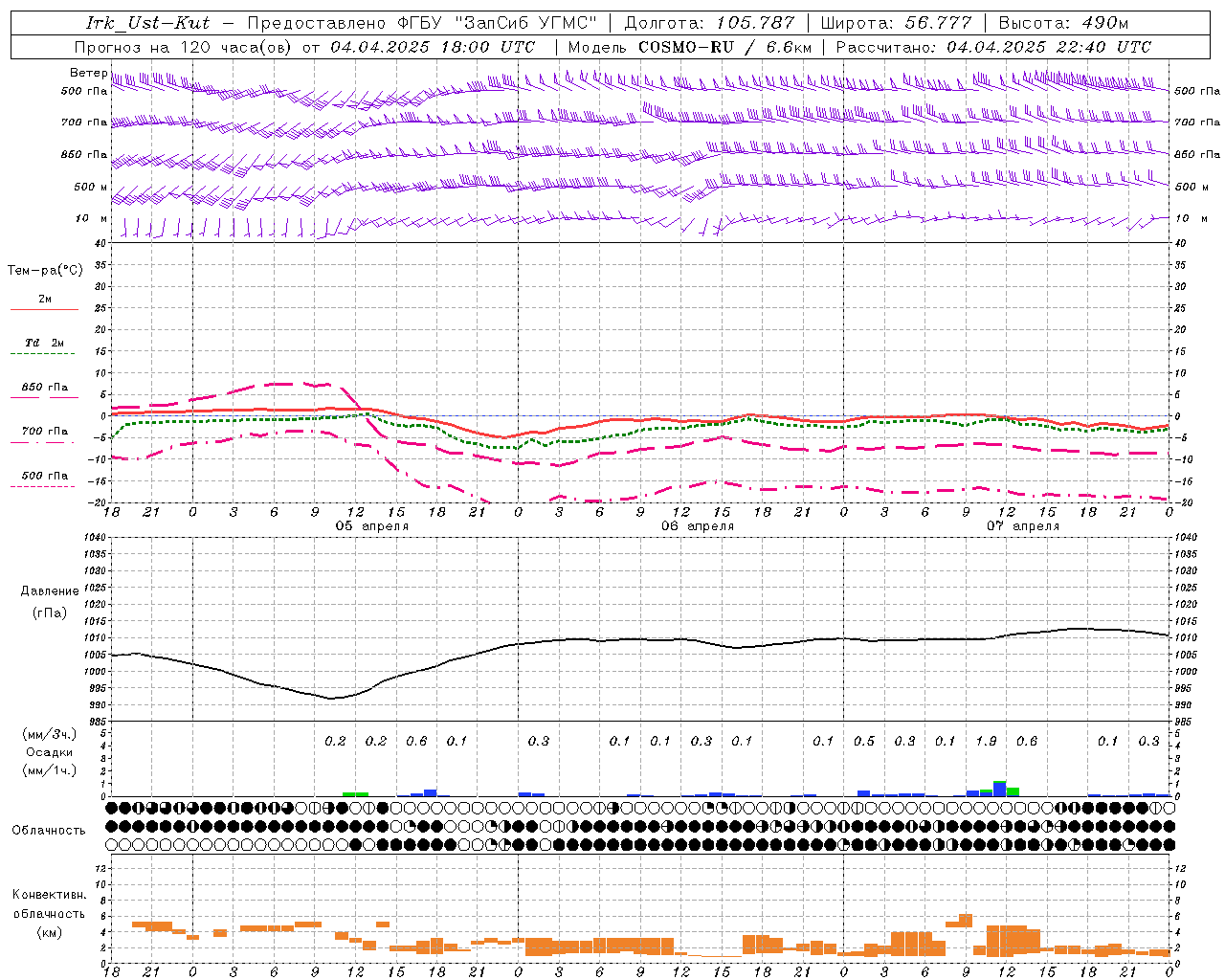Click the 40 tick on right temperature axis

[1181, 243]
